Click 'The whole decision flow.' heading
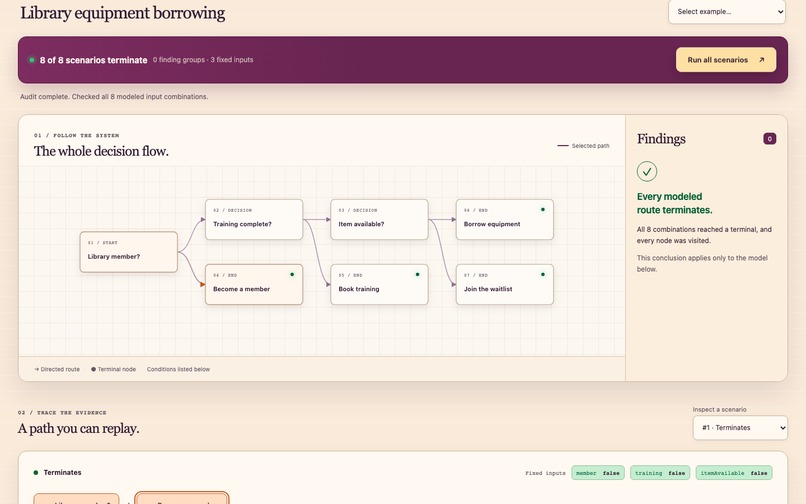The width and height of the screenshot is (806, 504). pos(101,151)
